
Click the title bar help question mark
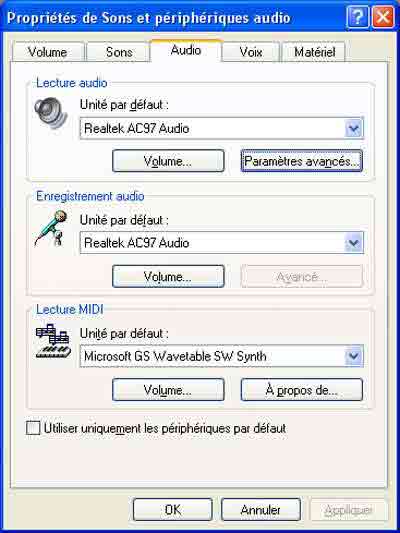pos(358,16)
